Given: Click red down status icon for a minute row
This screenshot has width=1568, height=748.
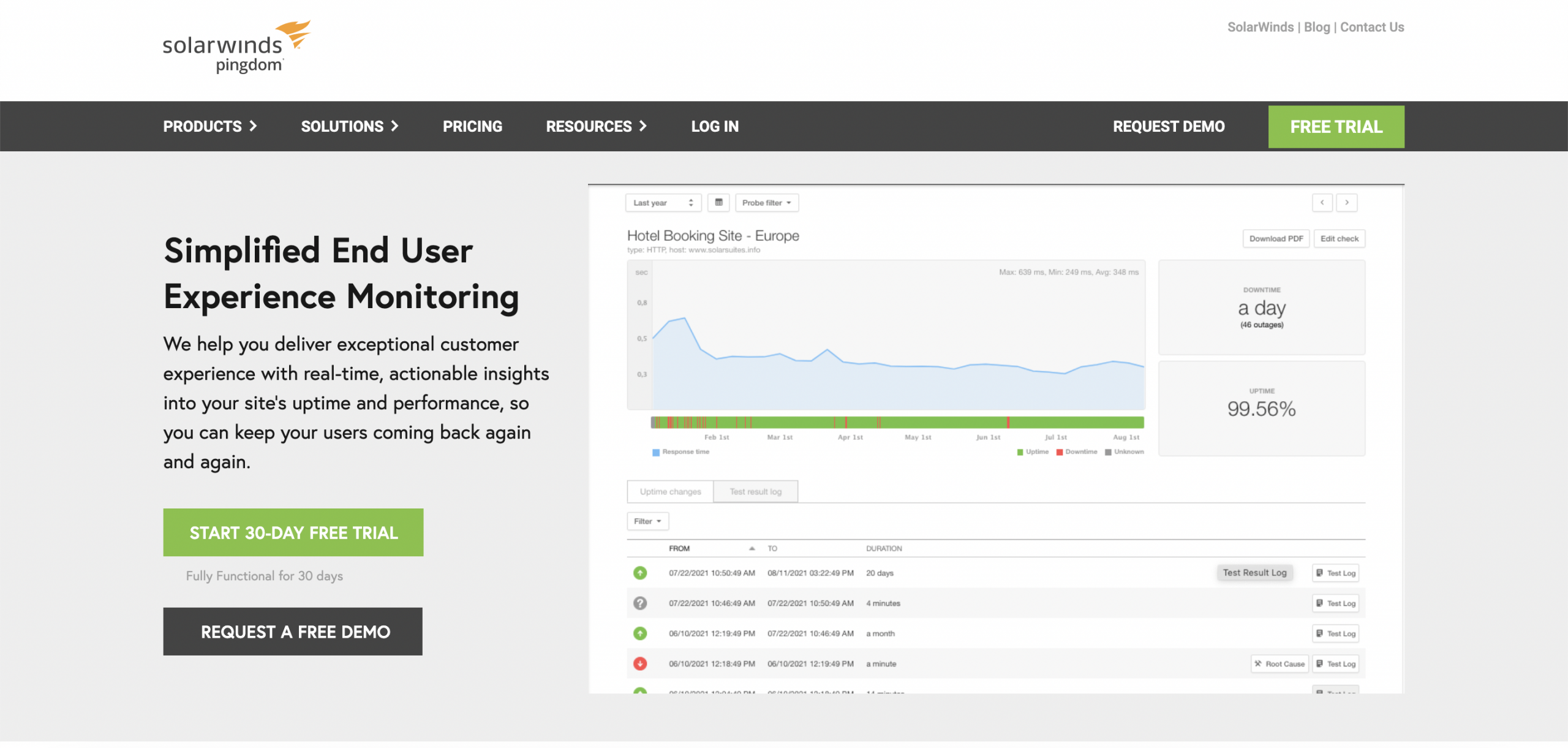Looking at the screenshot, I should (x=640, y=664).
